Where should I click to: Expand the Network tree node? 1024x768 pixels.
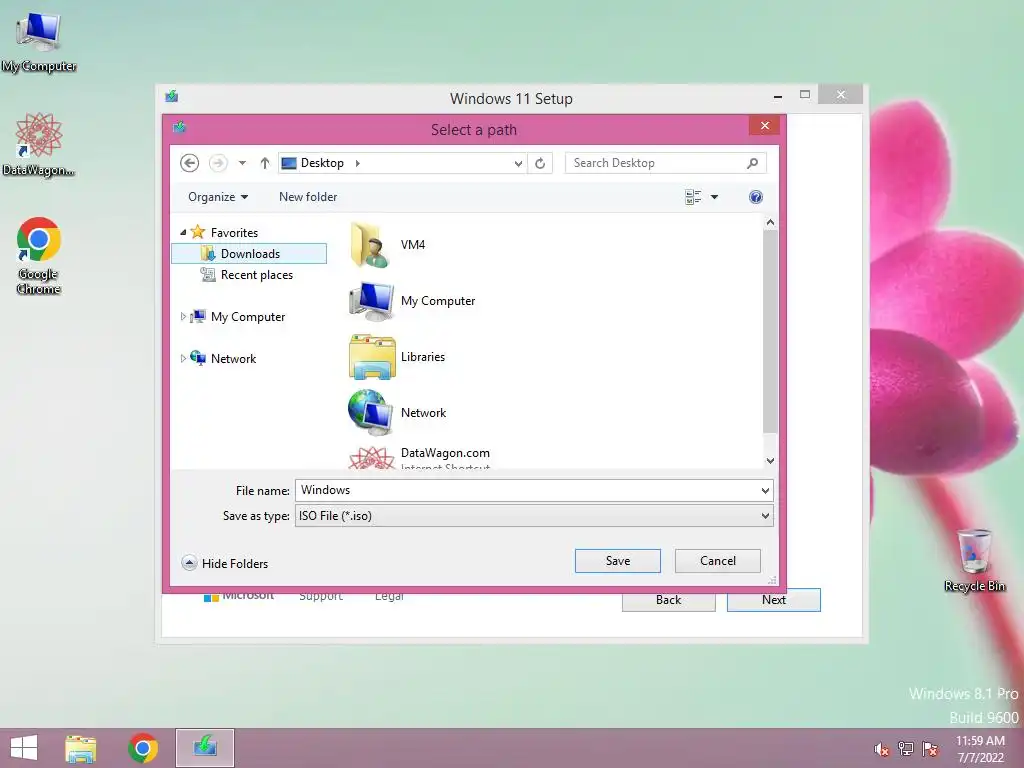pos(184,359)
